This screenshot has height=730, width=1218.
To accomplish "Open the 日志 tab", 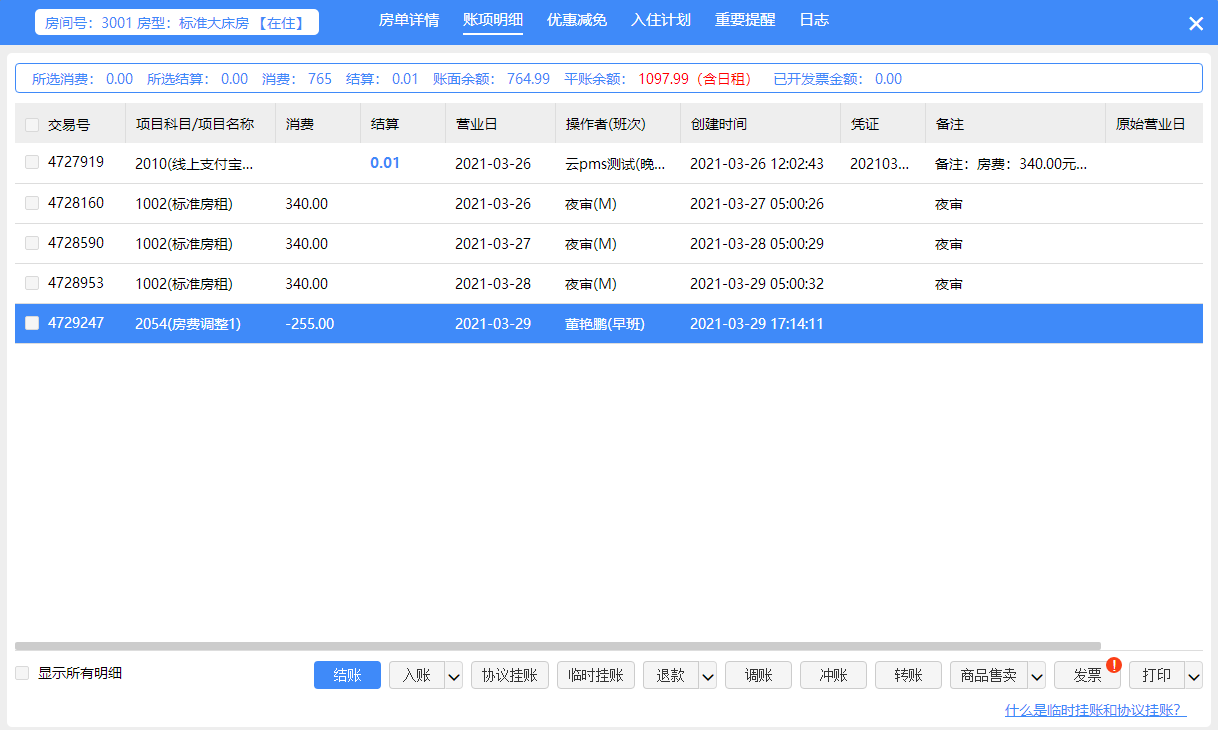I will pyautogui.click(x=814, y=20).
